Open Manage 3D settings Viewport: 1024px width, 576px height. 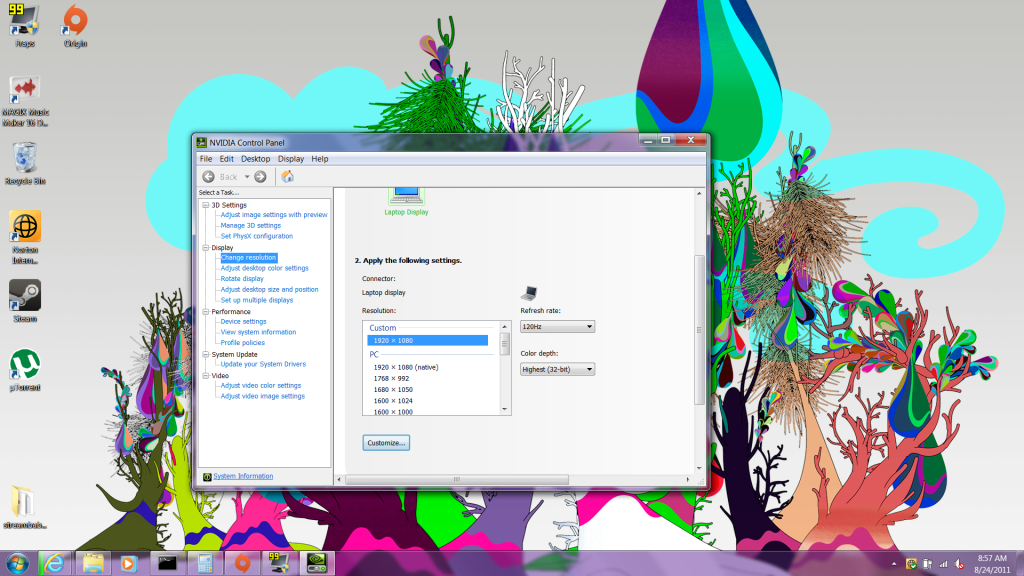[250, 225]
